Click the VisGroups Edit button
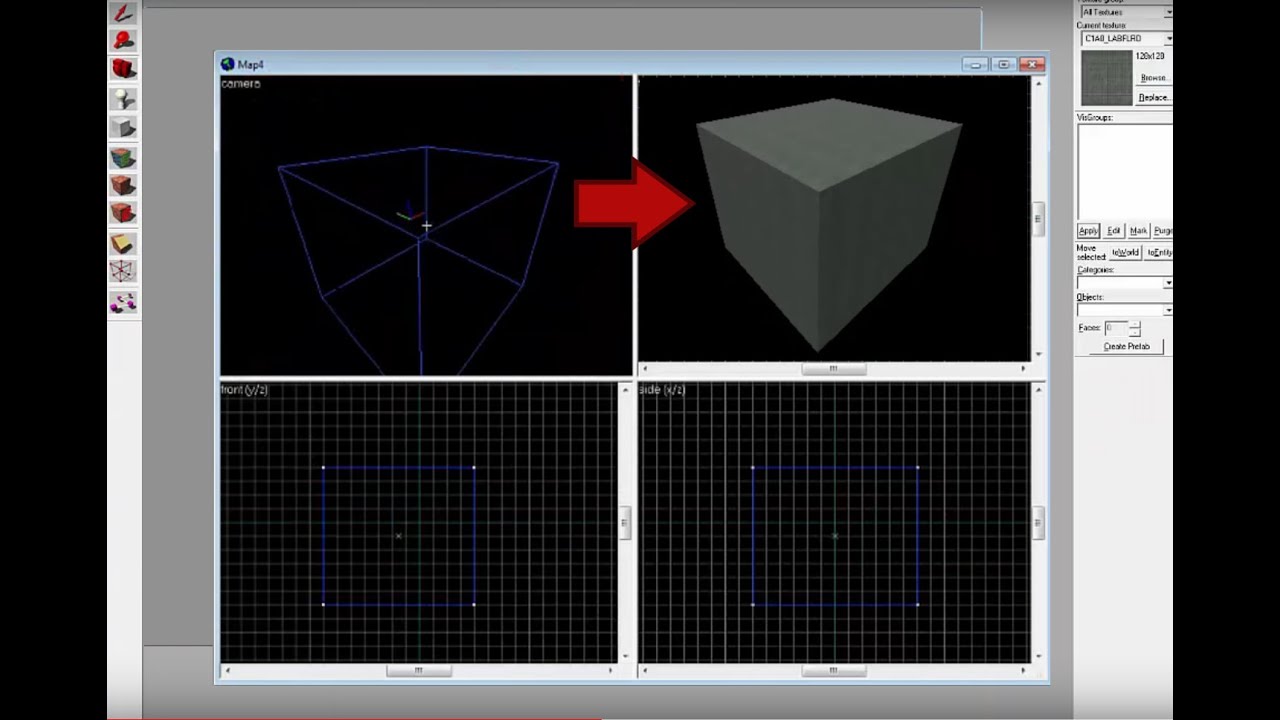 (1113, 231)
